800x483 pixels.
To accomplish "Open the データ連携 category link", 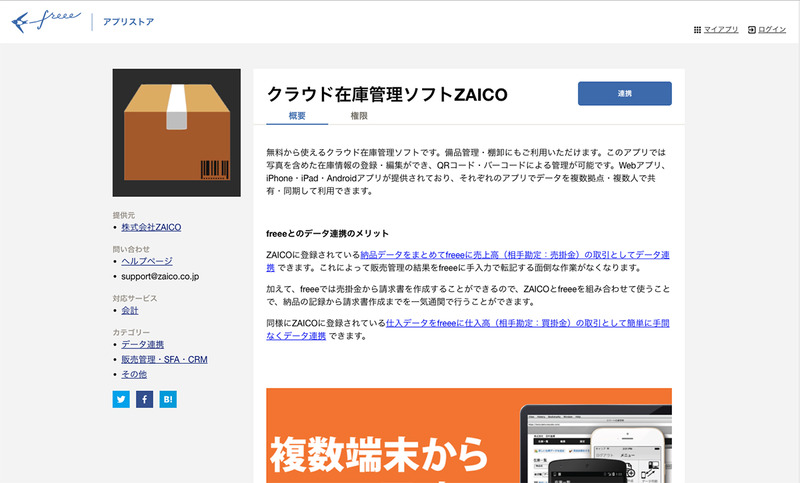I will pos(142,344).
